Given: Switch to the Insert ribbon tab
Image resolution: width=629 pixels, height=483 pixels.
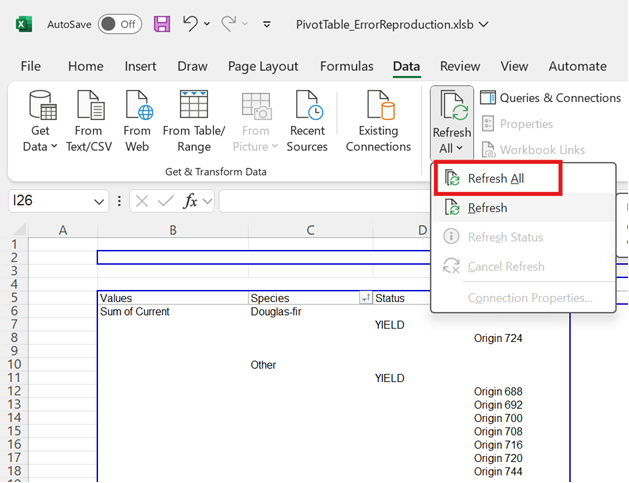Looking at the screenshot, I should pos(140,66).
